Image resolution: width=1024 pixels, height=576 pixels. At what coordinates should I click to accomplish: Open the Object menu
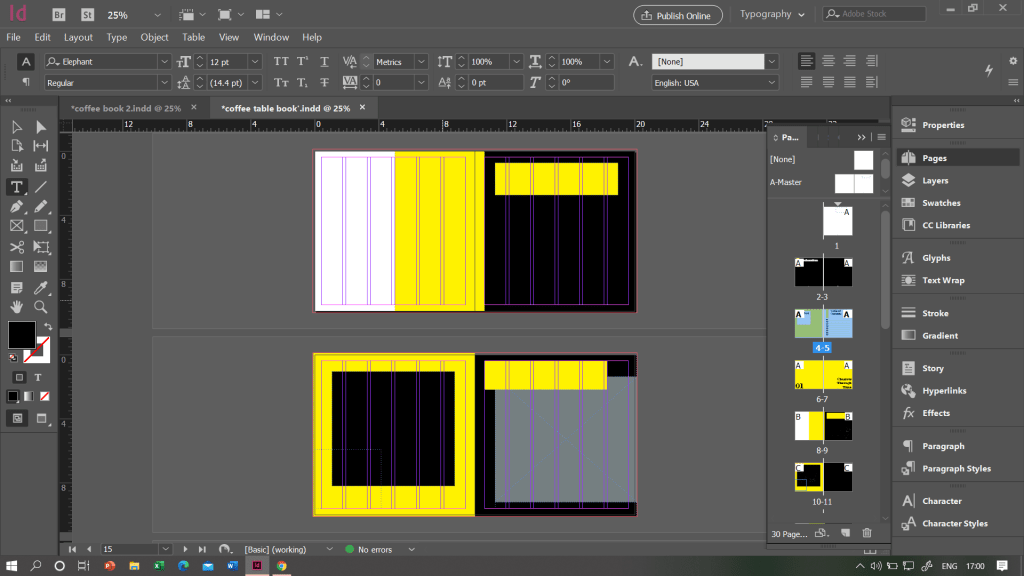tap(154, 37)
